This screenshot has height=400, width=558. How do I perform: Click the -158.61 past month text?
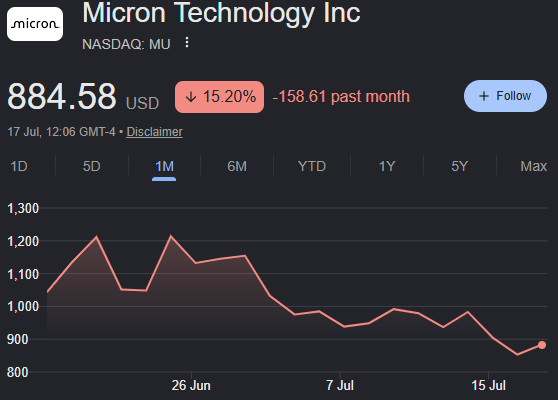click(x=341, y=97)
